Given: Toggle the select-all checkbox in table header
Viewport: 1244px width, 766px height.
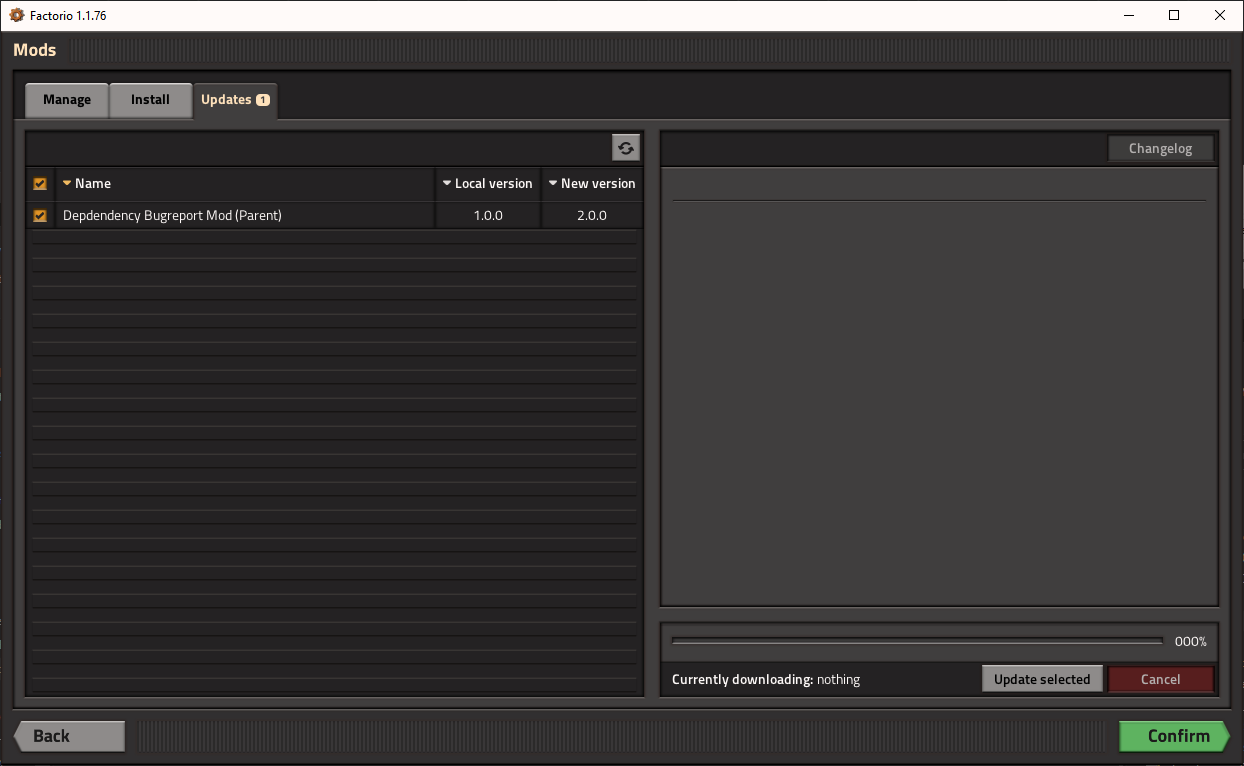Looking at the screenshot, I should (x=40, y=184).
